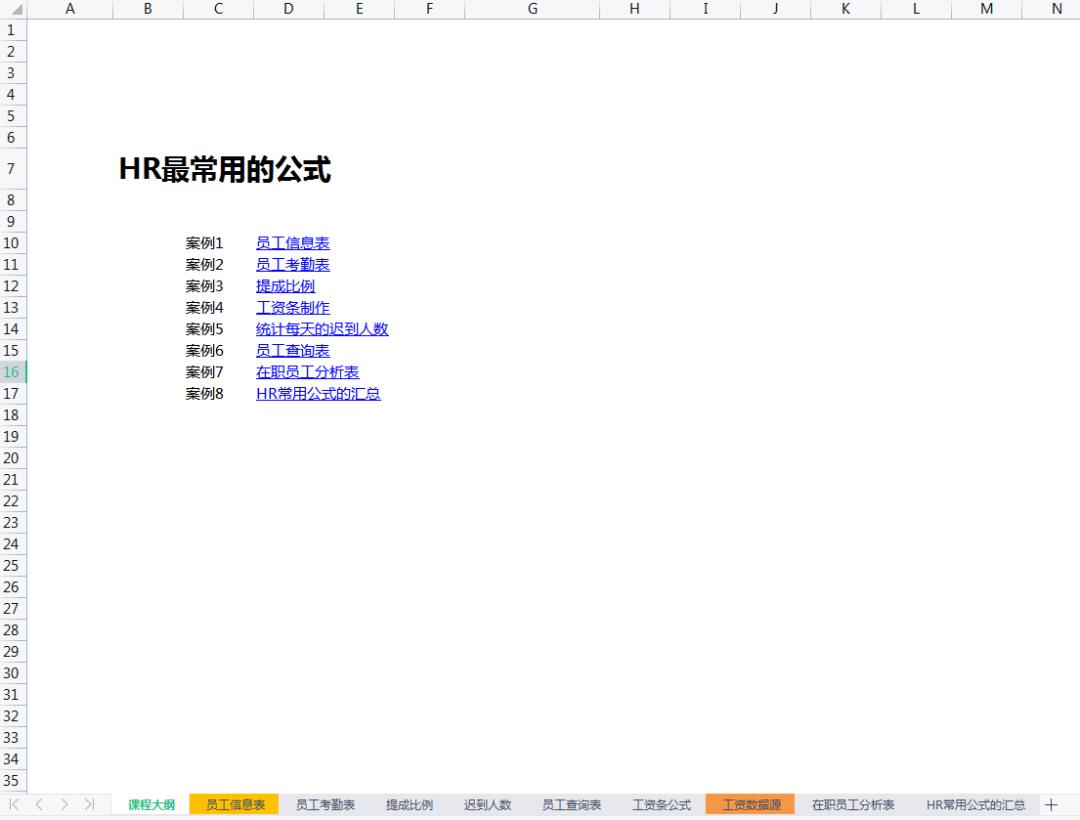1080x820 pixels.
Task: Click the 统计每天的迟到人数 hyperlink
Action: click(323, 329)
